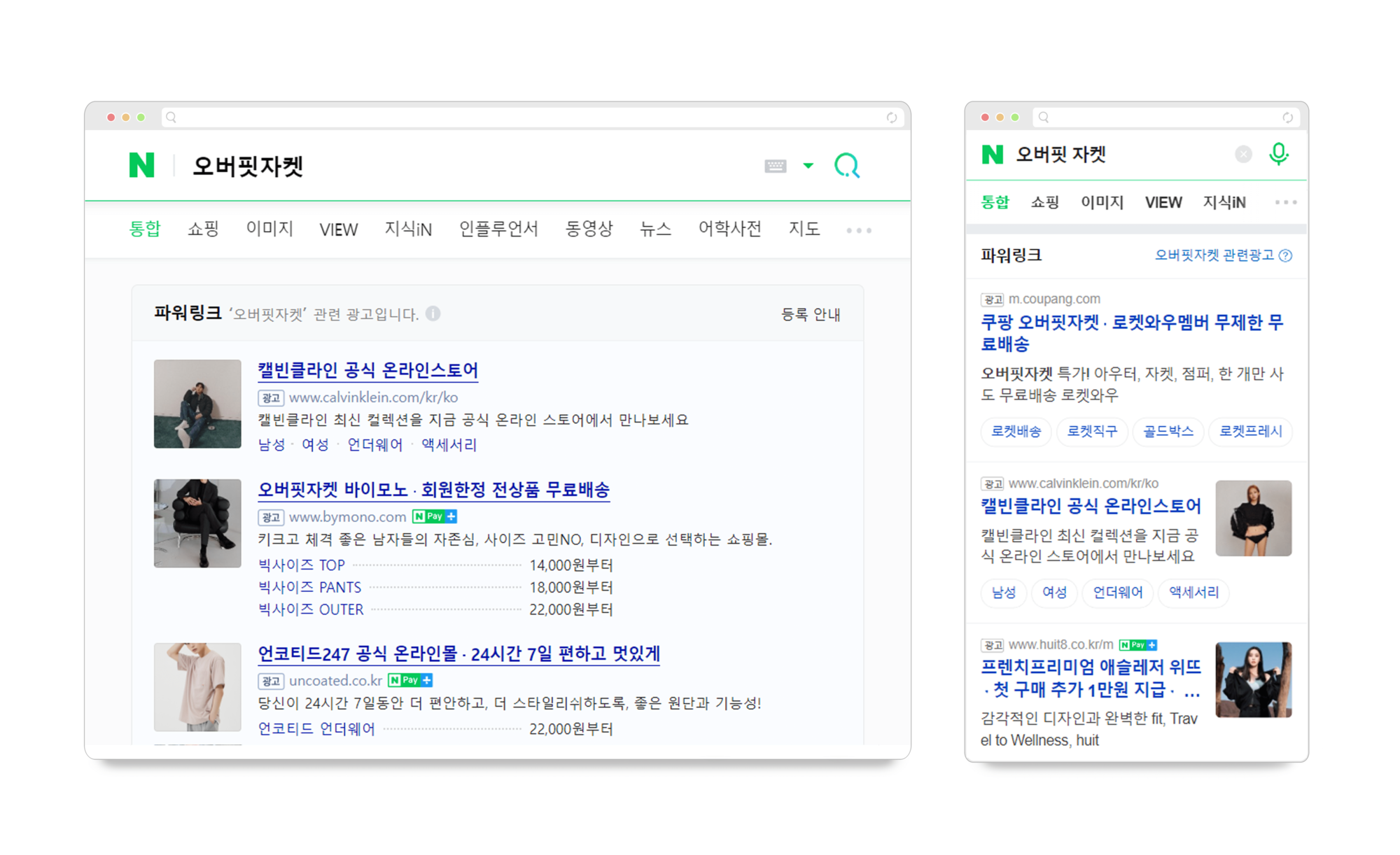
Task: Open the bymono ad thumbnail of man in chair
Action: (x=197, y=523)
